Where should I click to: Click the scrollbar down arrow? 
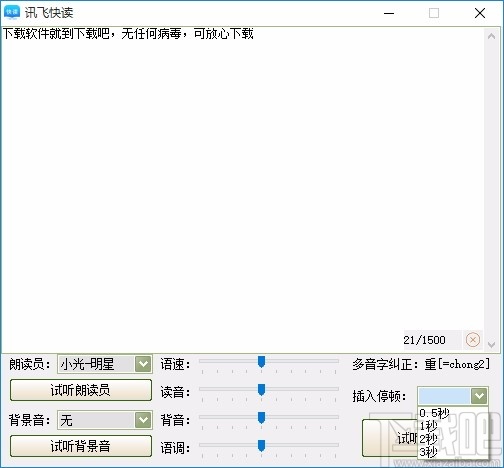(x=491, y=344)
